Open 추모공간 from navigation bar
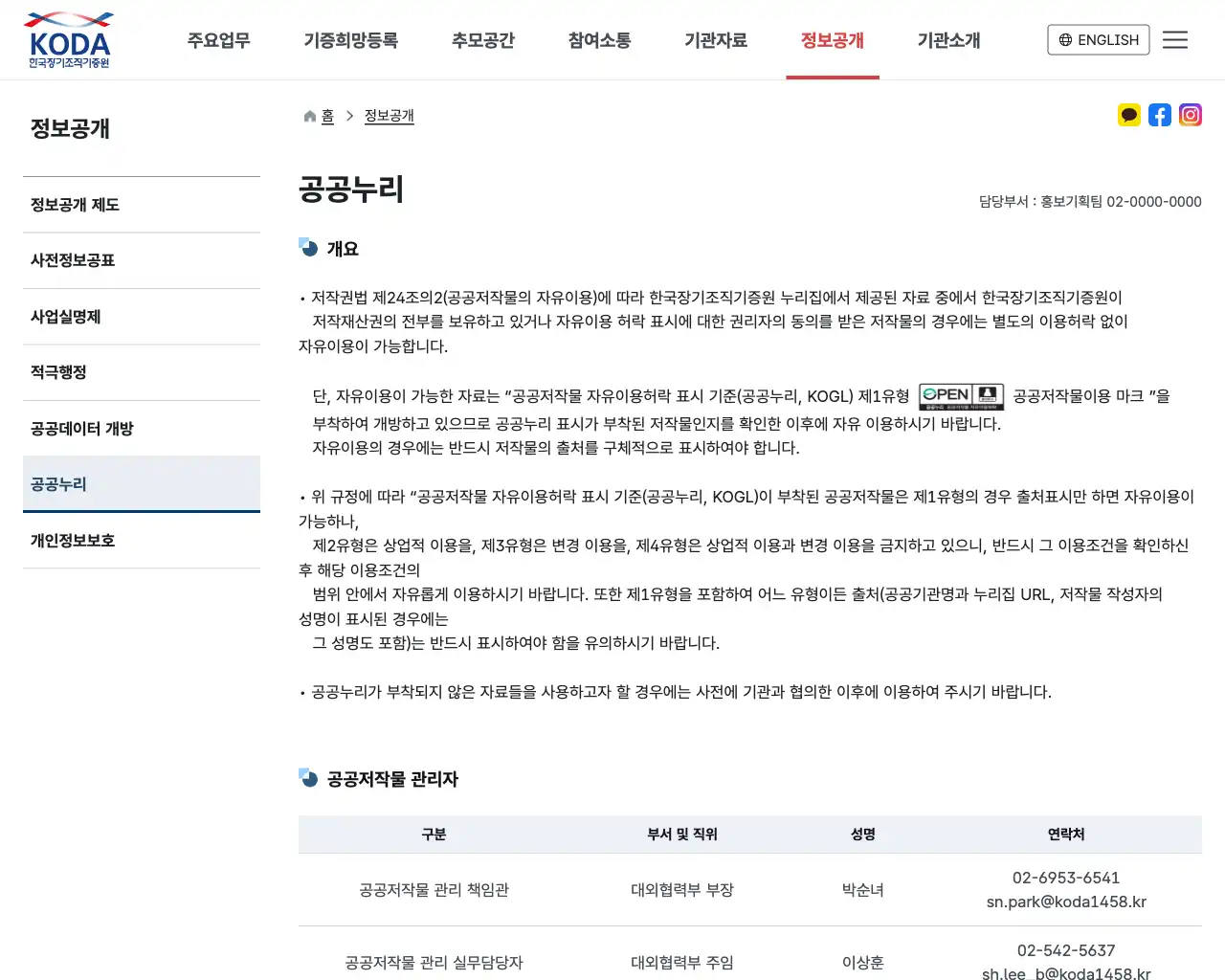 point(483,40)
